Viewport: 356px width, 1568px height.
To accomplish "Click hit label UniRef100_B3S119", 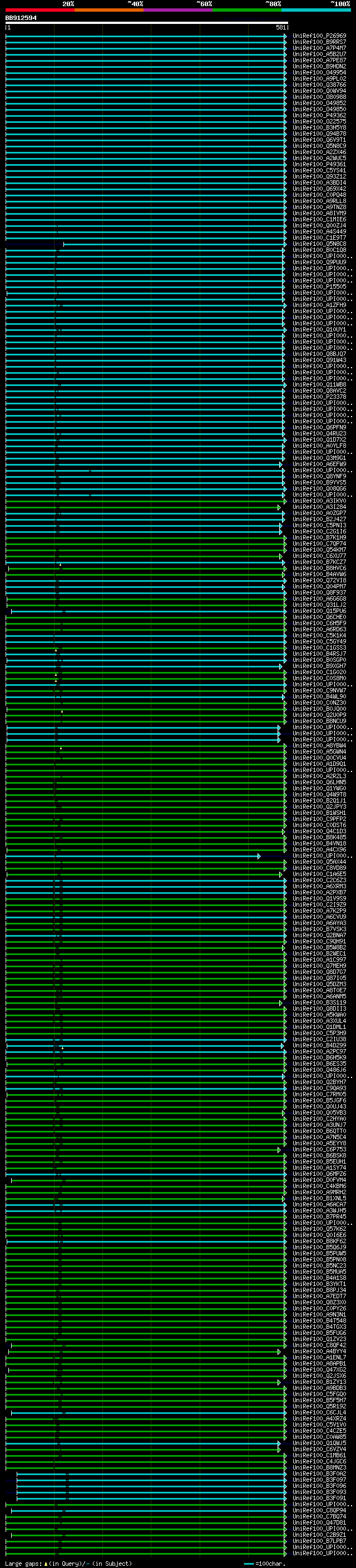I will tap(319, 1002).
